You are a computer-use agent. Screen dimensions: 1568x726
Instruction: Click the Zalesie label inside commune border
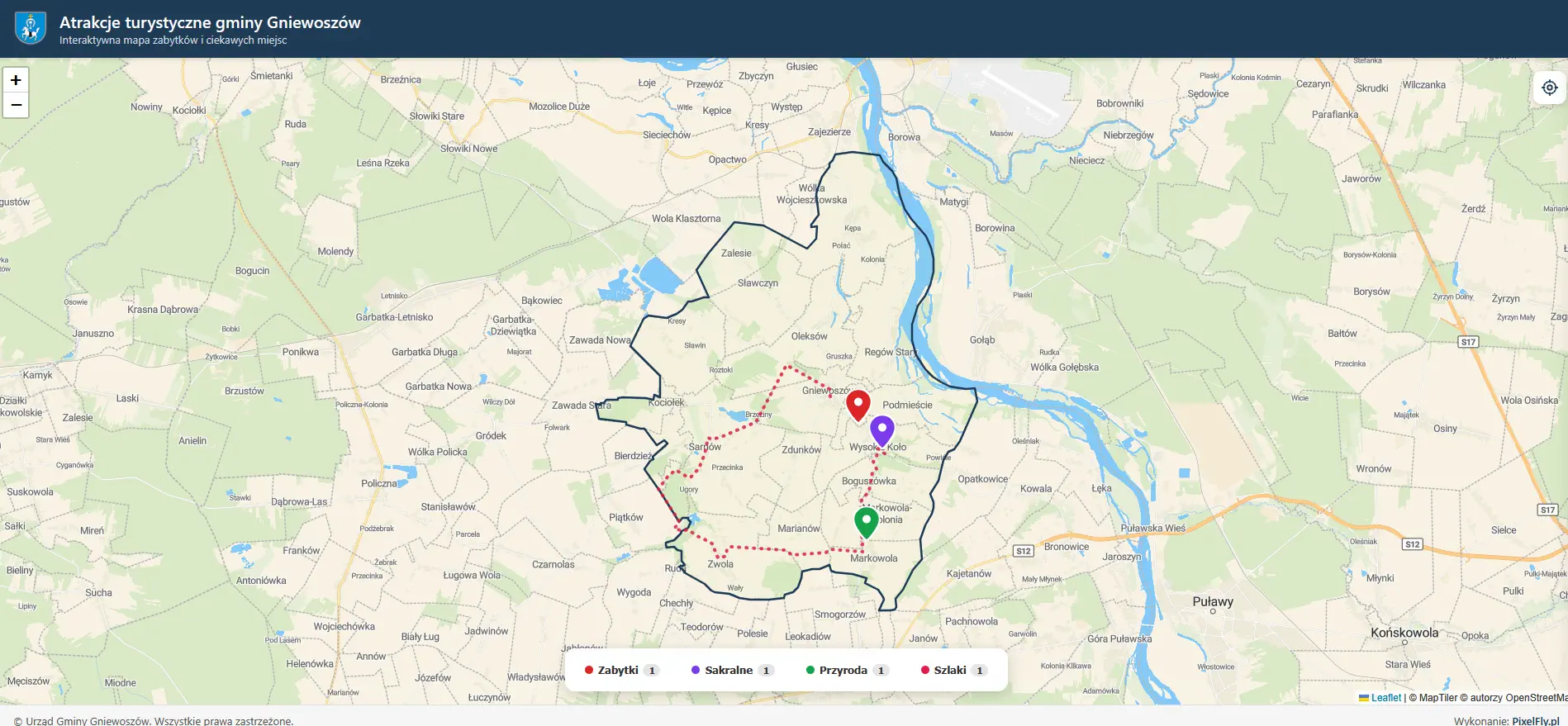pyautogui.click(x=736, y=254)
